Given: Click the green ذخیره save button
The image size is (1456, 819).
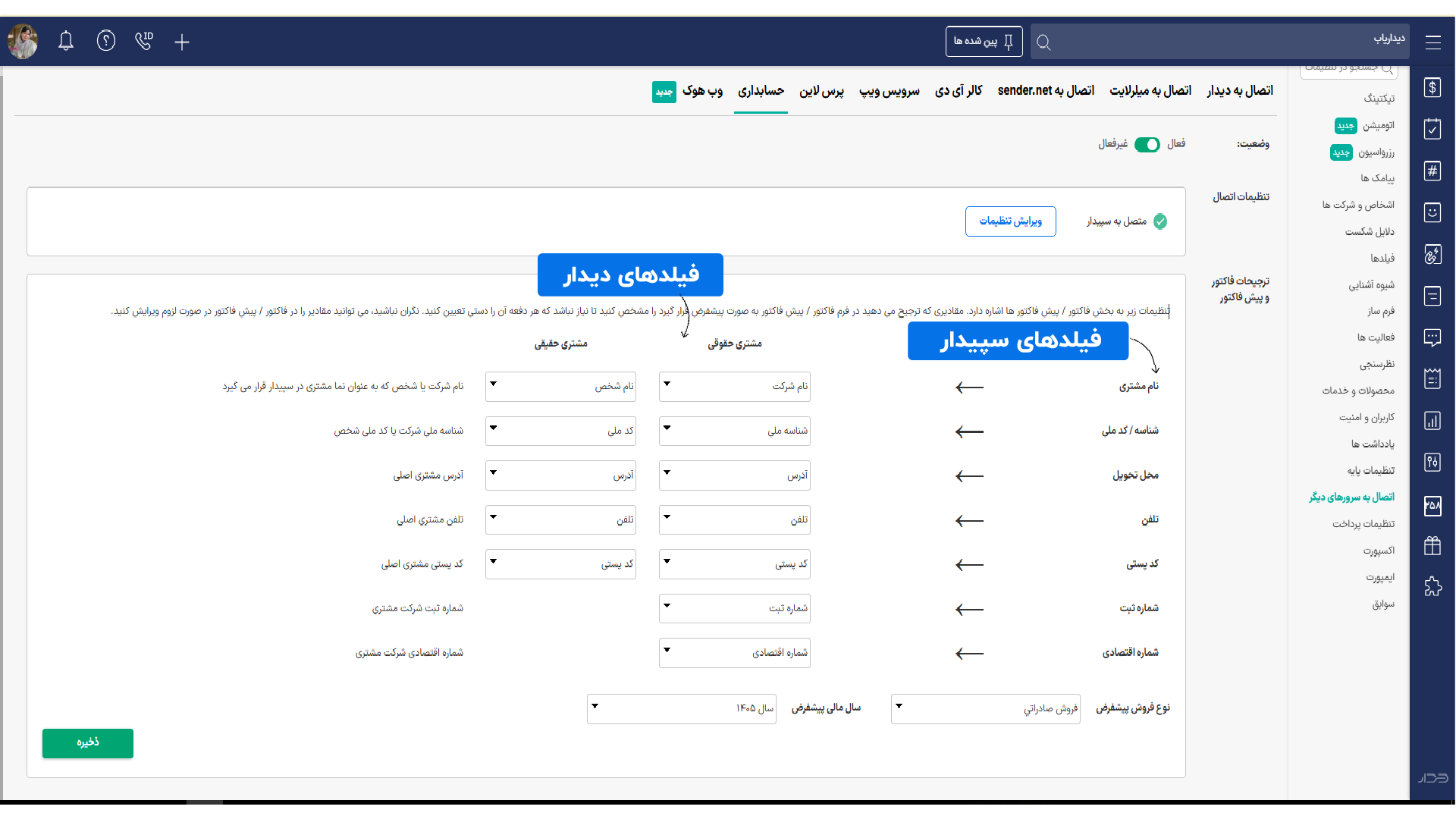Looking at the screenshot, I should pos(88,743).
